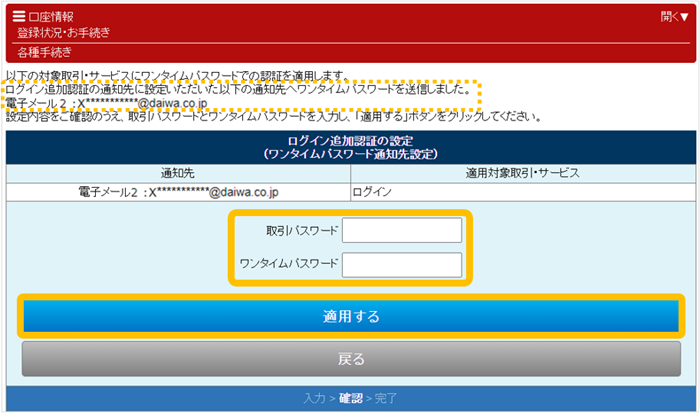Click the 取引パスワード field label
This screenshot has height=413, width=700.
click(302, 231)
